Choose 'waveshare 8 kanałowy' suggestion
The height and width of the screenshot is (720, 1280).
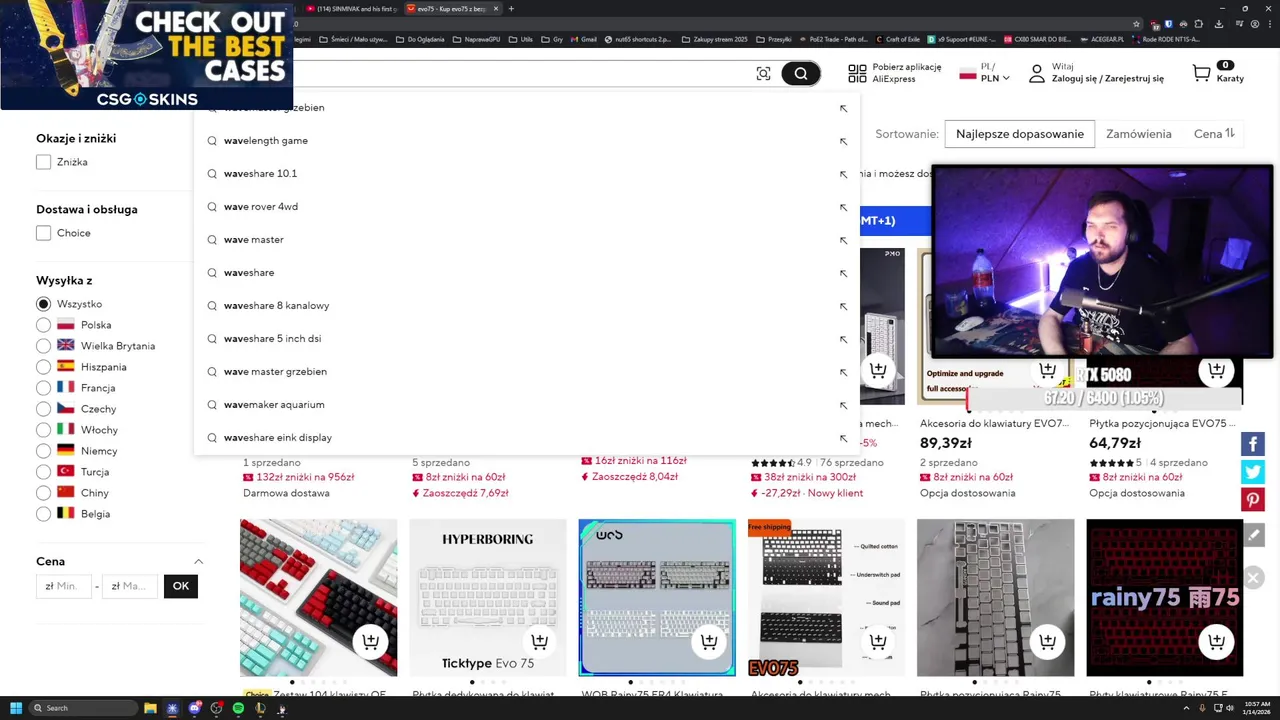(x=276, y=306)
